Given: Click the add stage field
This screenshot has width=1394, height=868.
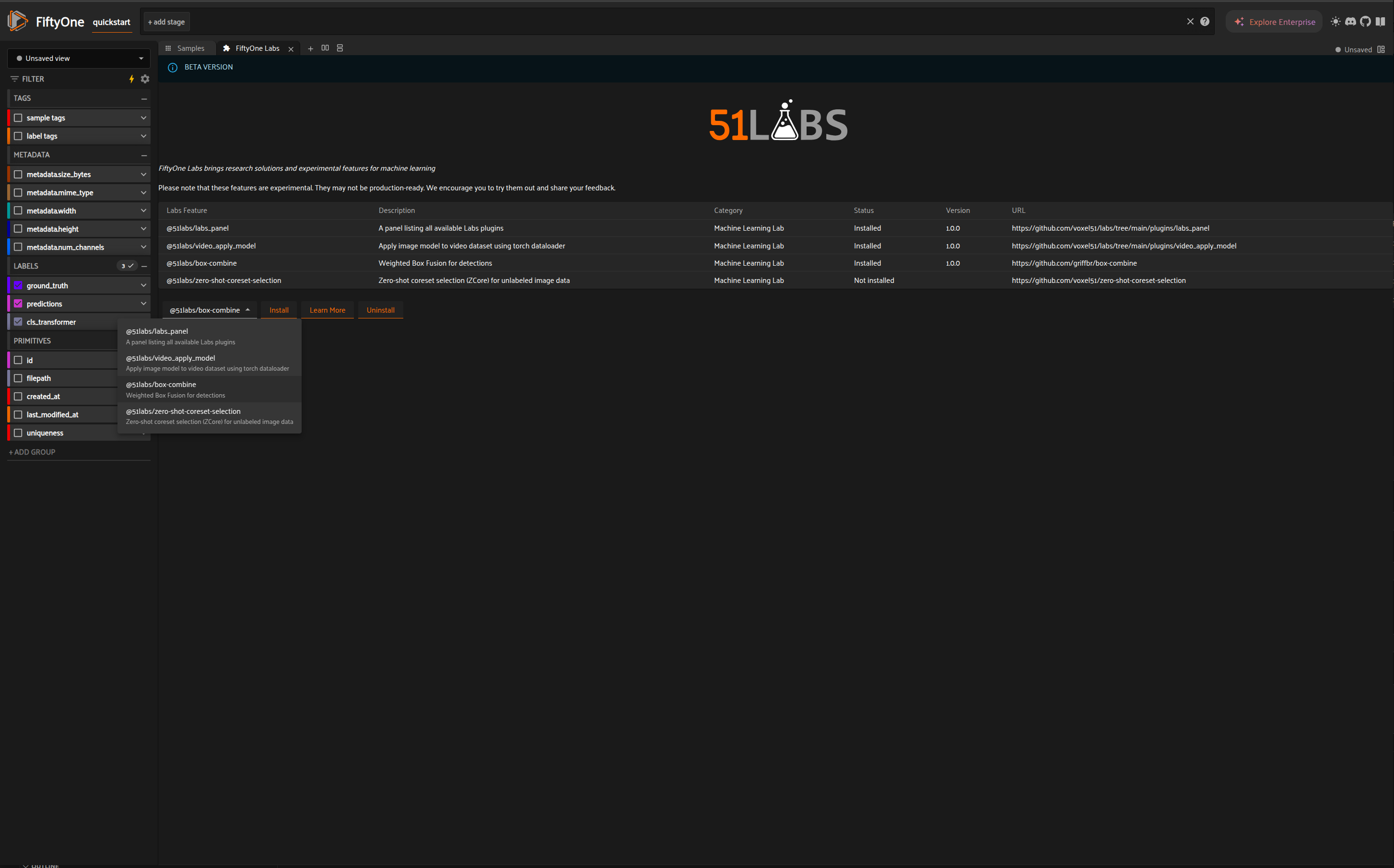Looking at the screenshot, I should click(x=166, y=22).
